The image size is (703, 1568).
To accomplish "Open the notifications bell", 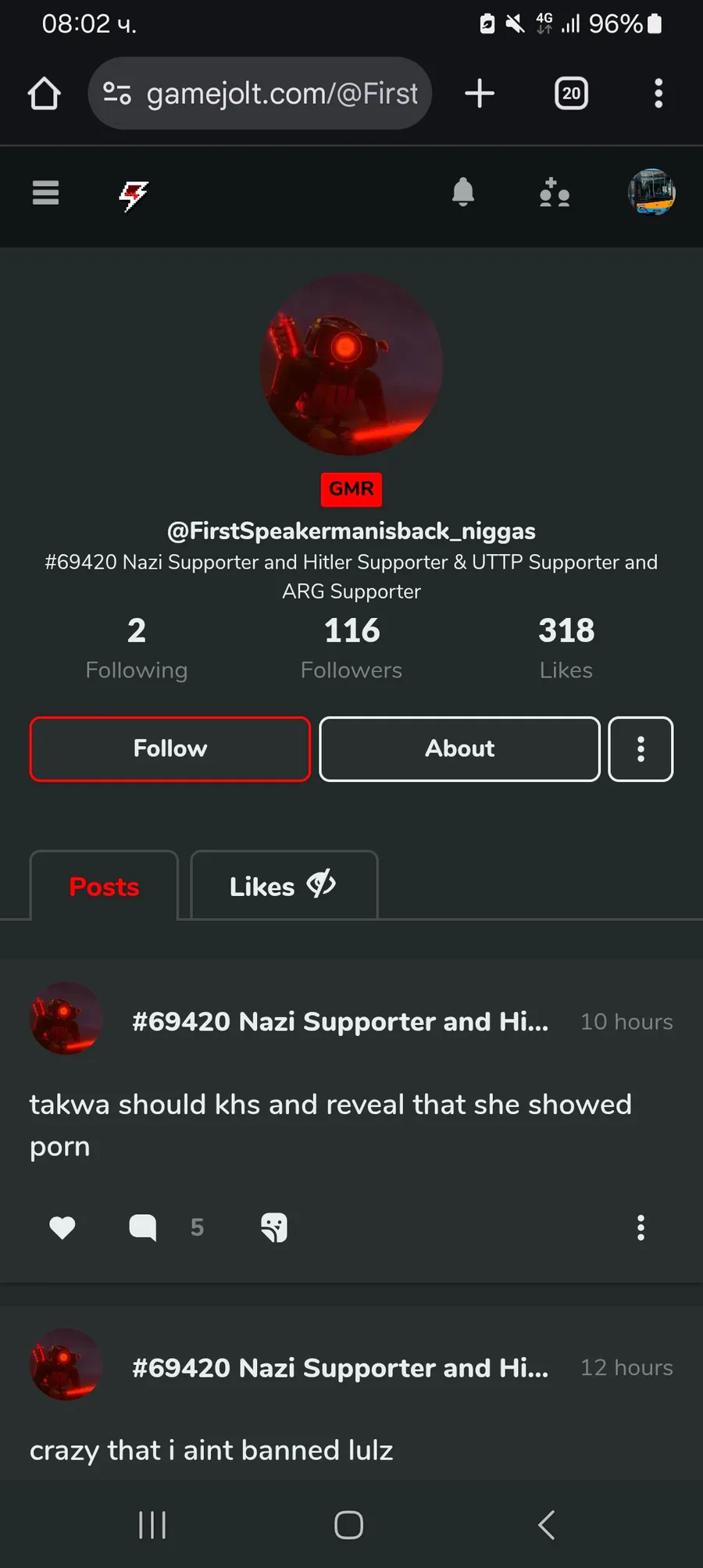I will click(x=463, y=192).
